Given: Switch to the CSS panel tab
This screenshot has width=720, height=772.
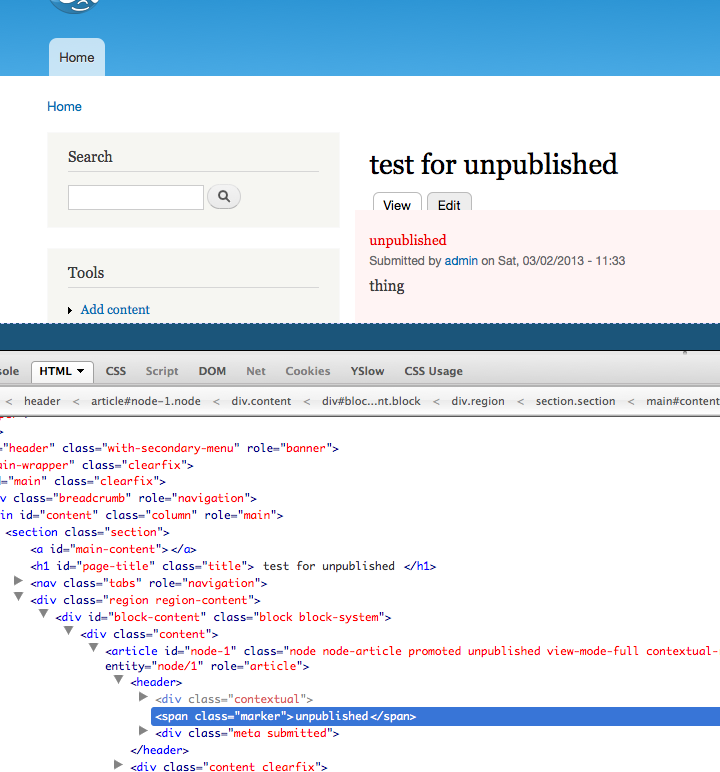Looking at the screenshot, I should point(116,371).
